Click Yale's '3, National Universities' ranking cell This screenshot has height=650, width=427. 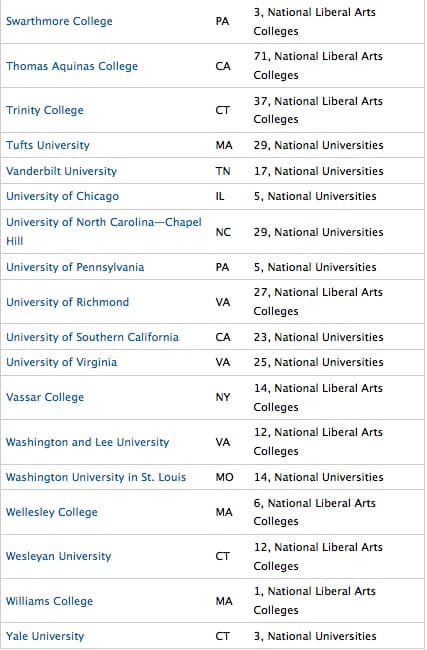coord(315,636)
